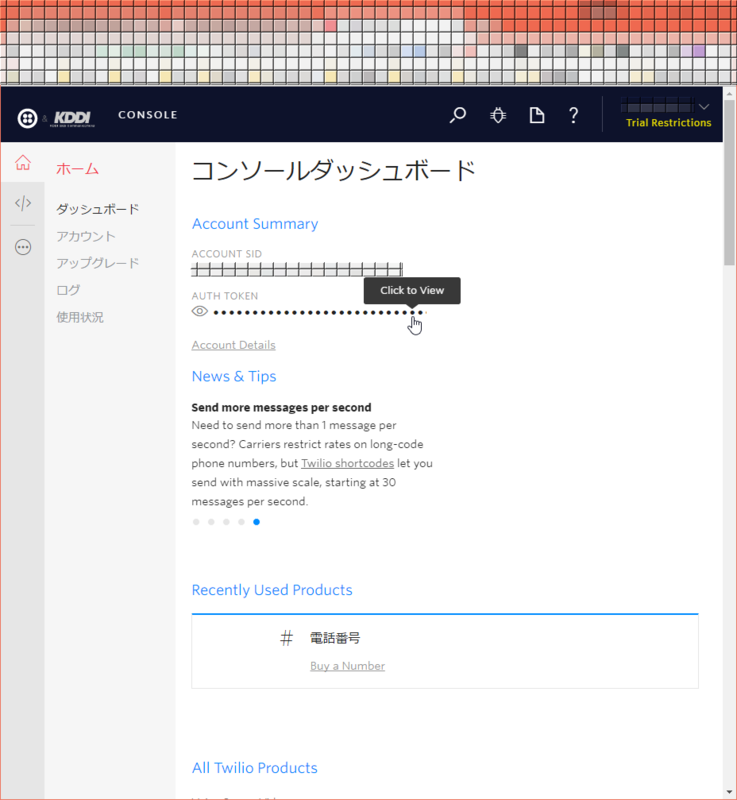737x800 pixels.
Task: Open アカウント menu item
Action: coord(86,236)
